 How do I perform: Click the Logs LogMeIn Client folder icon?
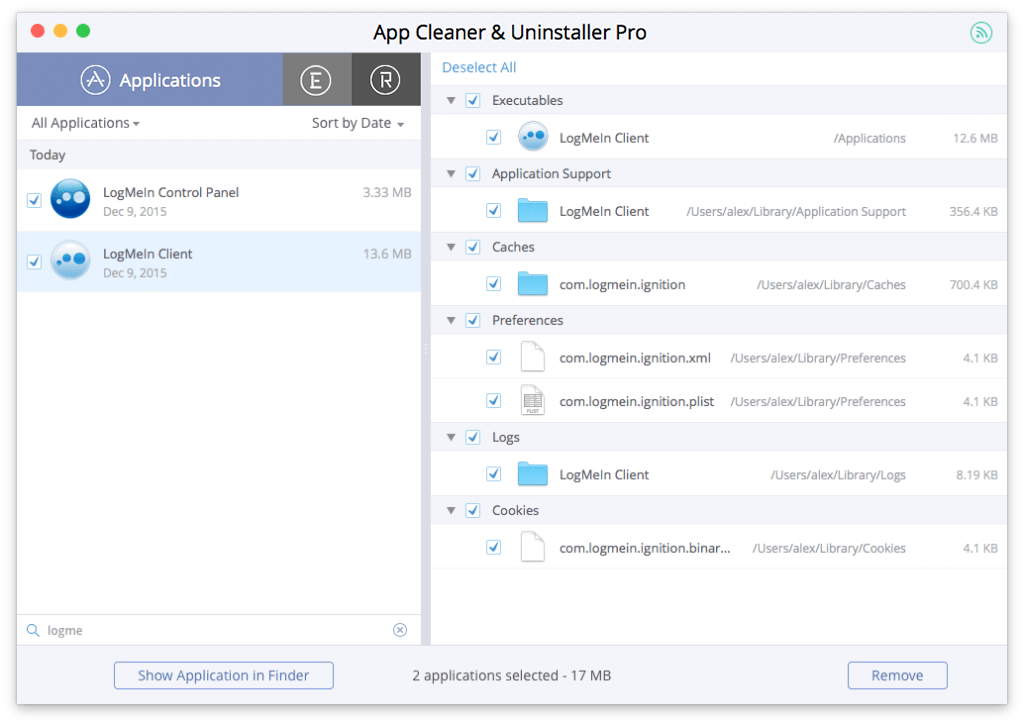click(533, 474)
